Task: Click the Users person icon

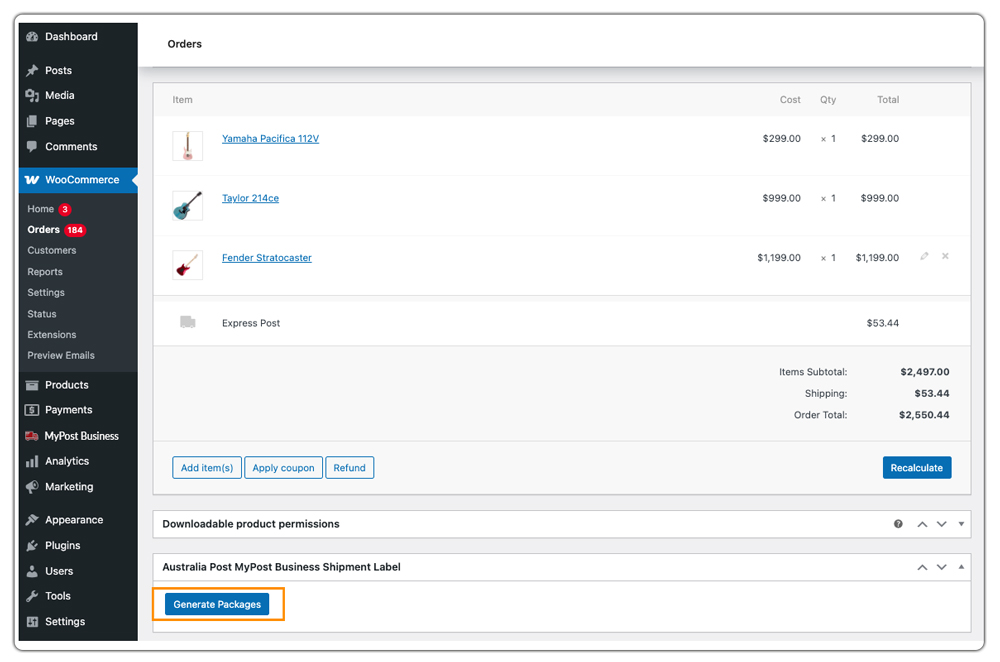Action: pyautogui.click(x=32, y=571)
